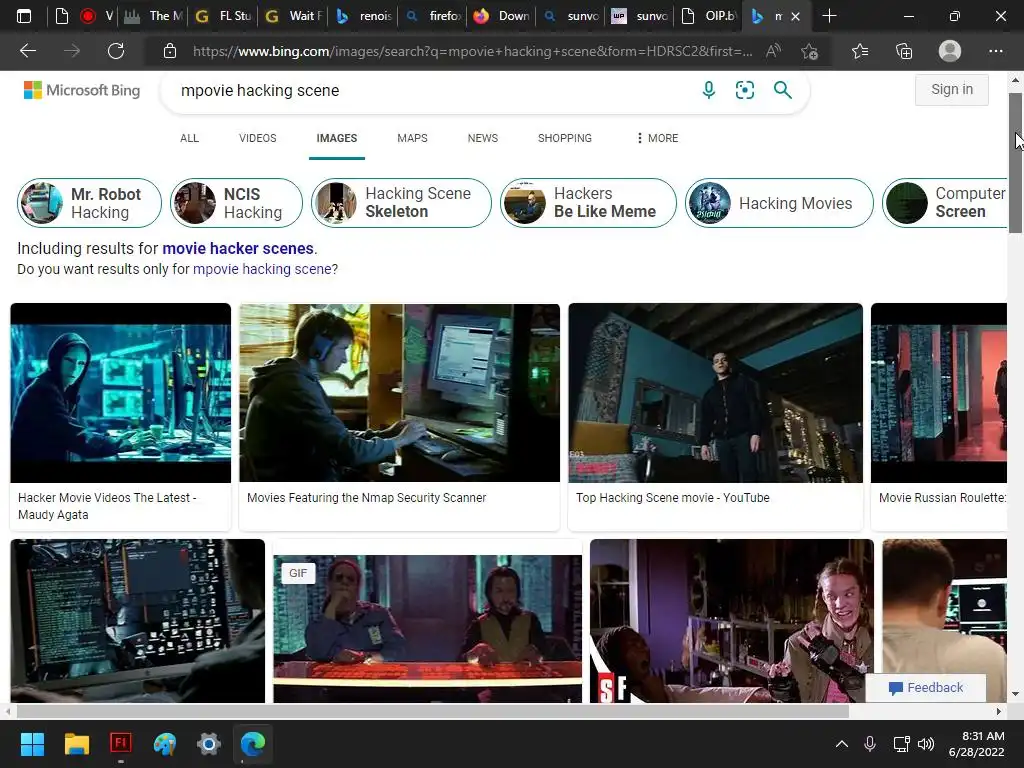
Task: Open Top Hacking Scene movie YouTube thumbnail
Action: click(715, 393)
